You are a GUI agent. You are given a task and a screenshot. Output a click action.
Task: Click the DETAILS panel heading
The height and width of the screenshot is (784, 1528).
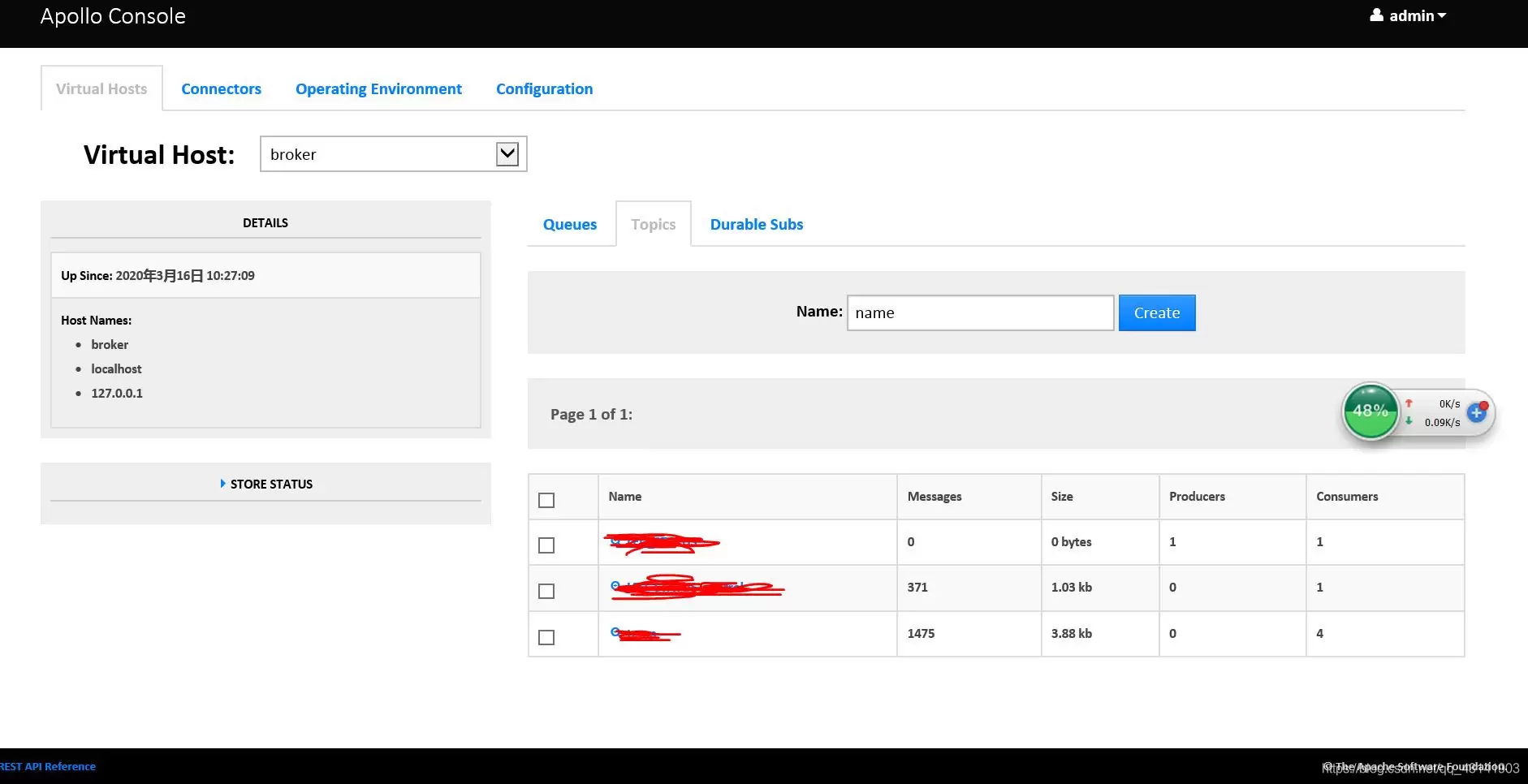click(x=265, y=222)
